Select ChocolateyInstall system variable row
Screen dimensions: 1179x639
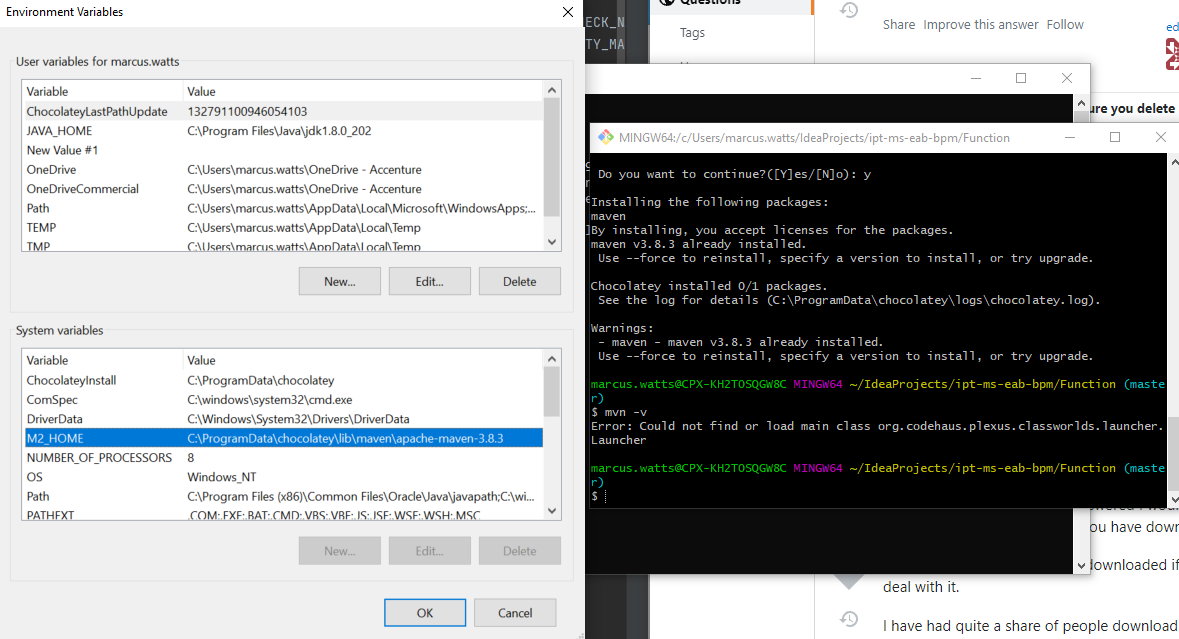(283, 380)
